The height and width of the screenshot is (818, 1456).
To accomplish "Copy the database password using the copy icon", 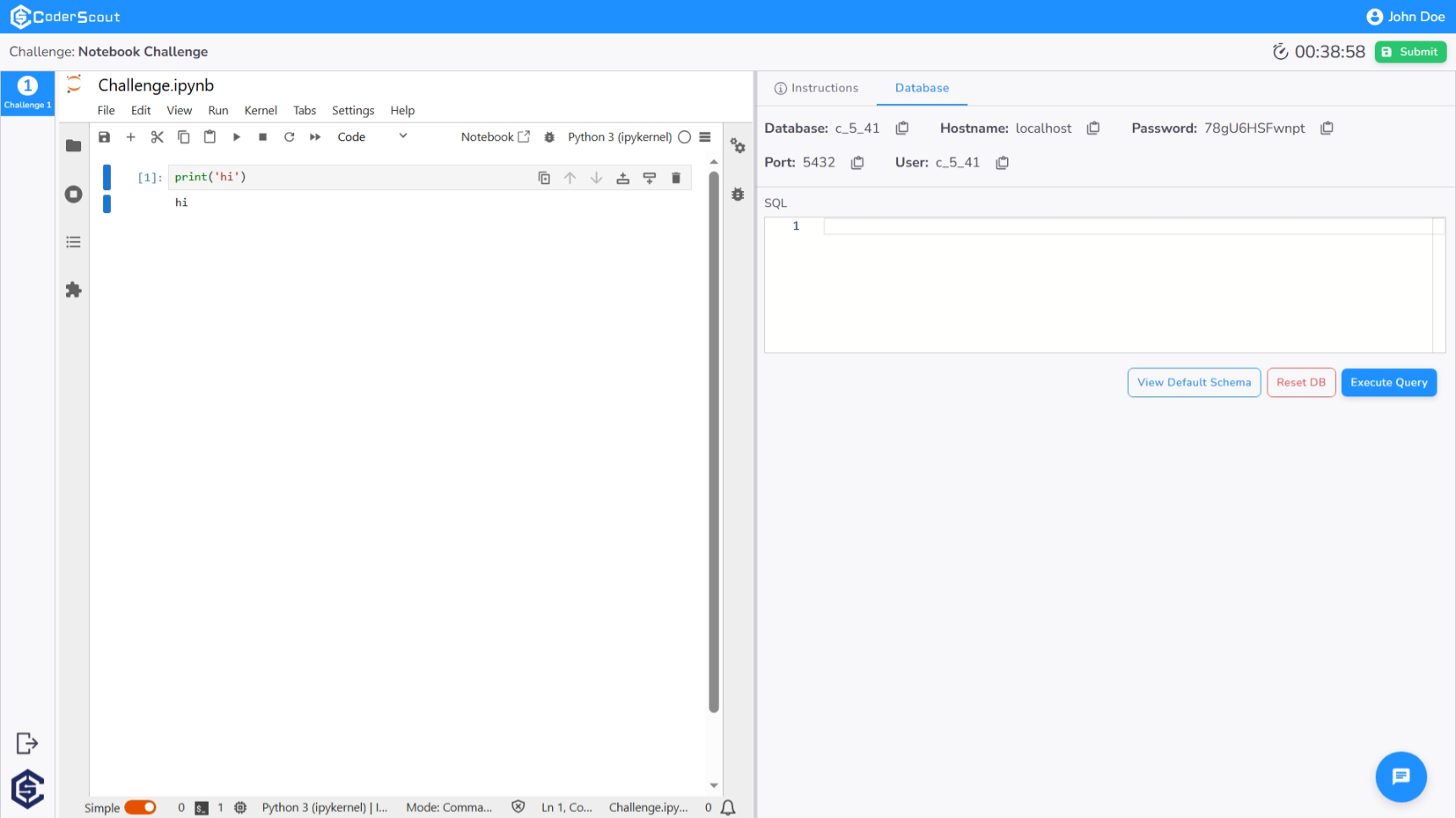I will click(x=1326, y=128).
